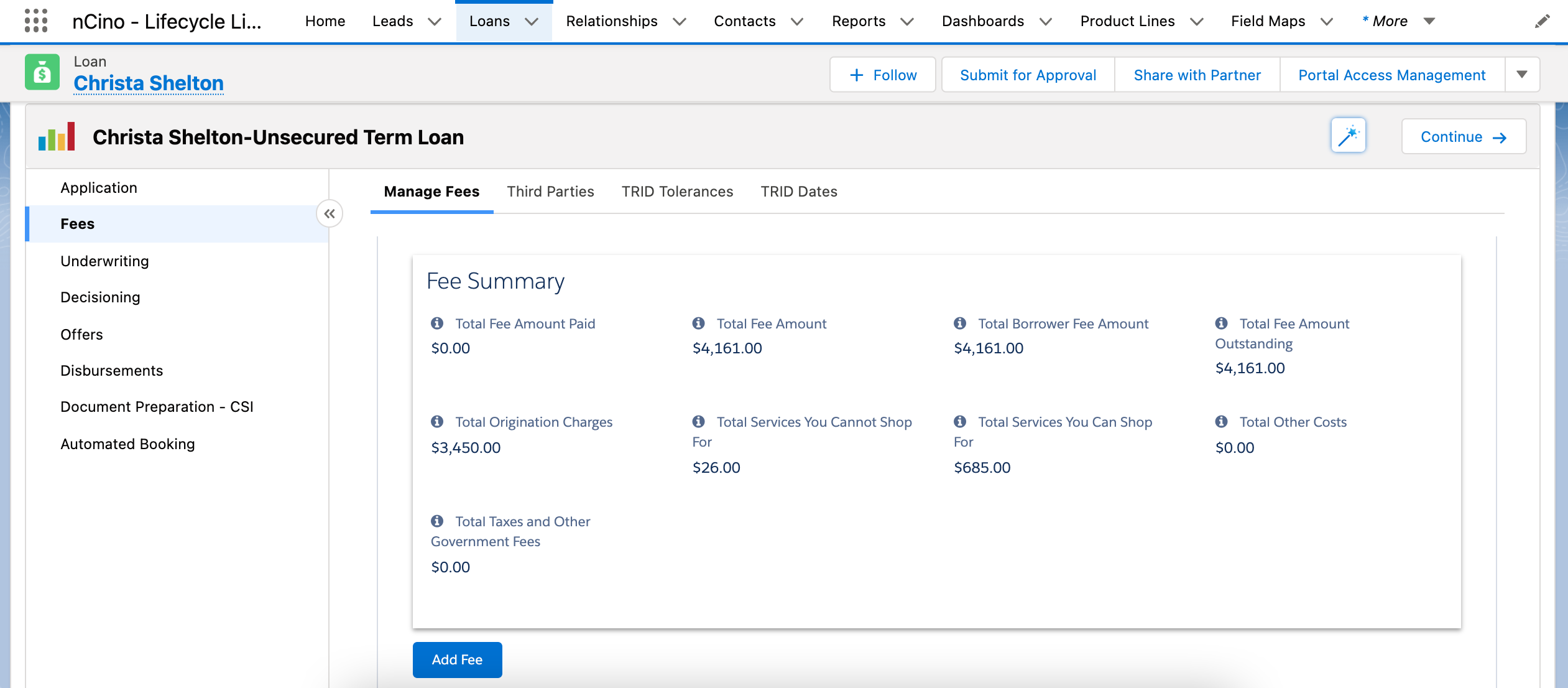This screenshot has height=688, width=1568.
Task: Click Submit for Approval
Action: [x=1028, y=75]
